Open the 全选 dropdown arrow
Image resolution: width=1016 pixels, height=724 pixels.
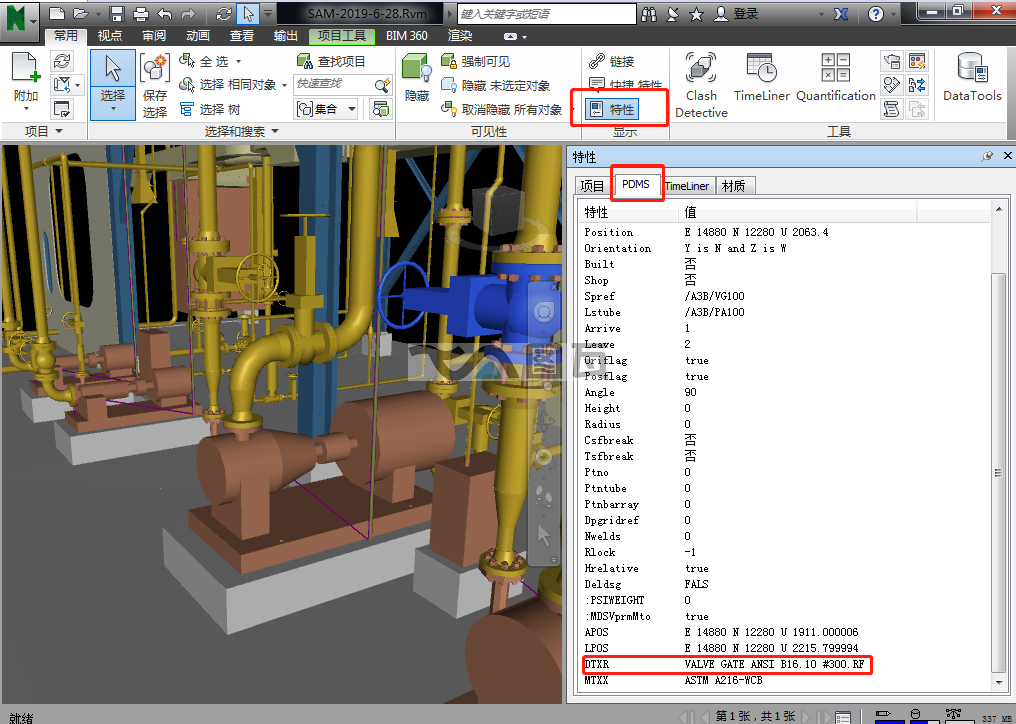[x=238, y=62]
